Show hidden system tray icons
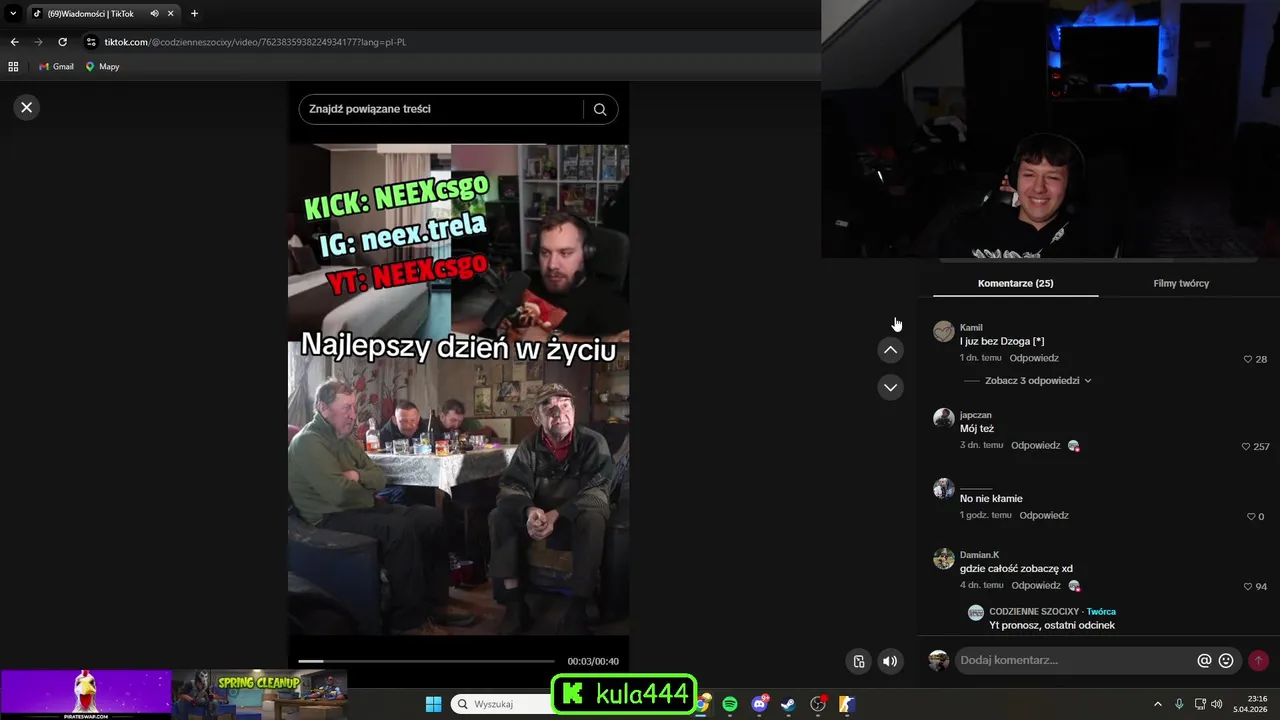 click(x=1158, y=704)
